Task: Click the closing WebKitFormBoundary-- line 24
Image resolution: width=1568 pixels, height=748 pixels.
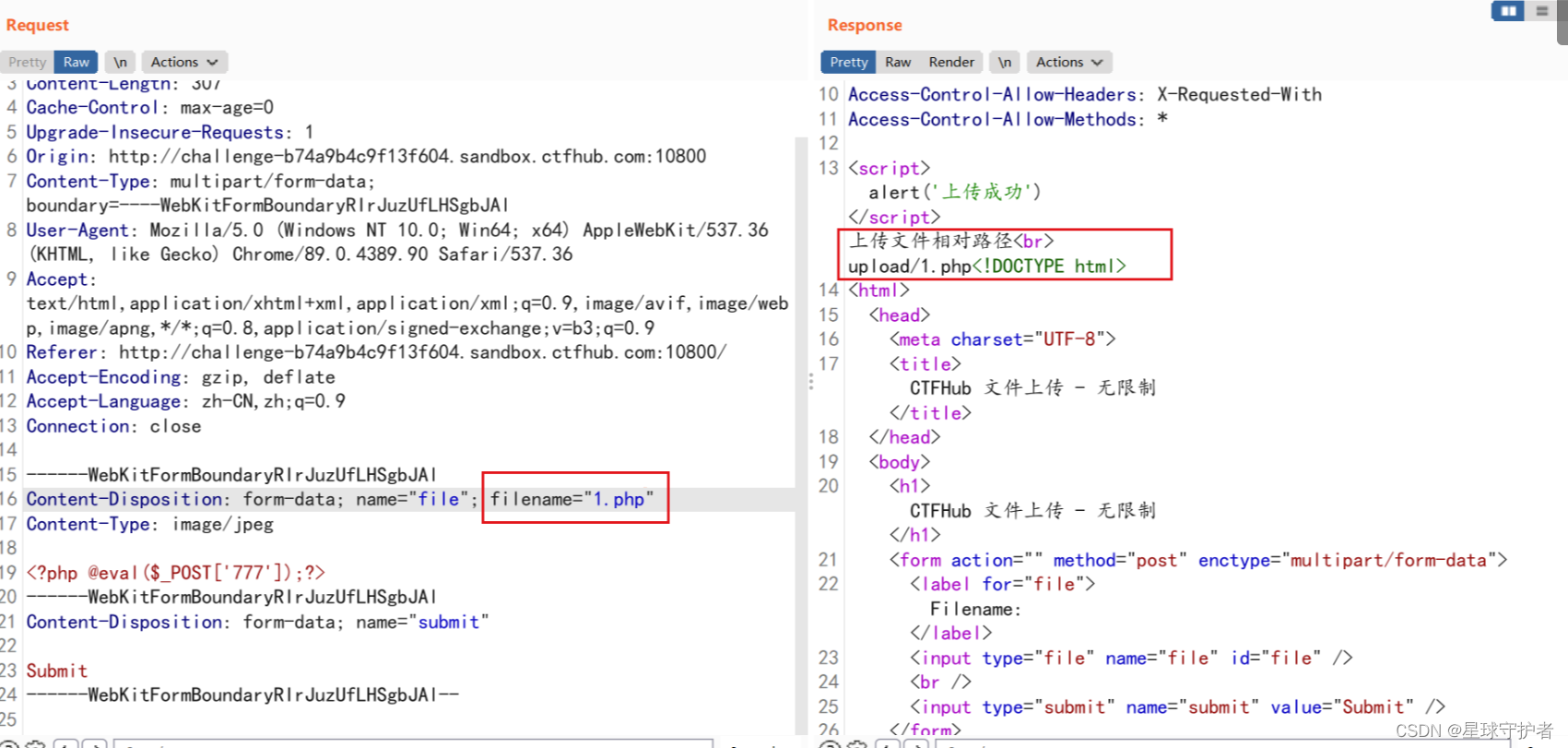Action: tap(242, 695)
